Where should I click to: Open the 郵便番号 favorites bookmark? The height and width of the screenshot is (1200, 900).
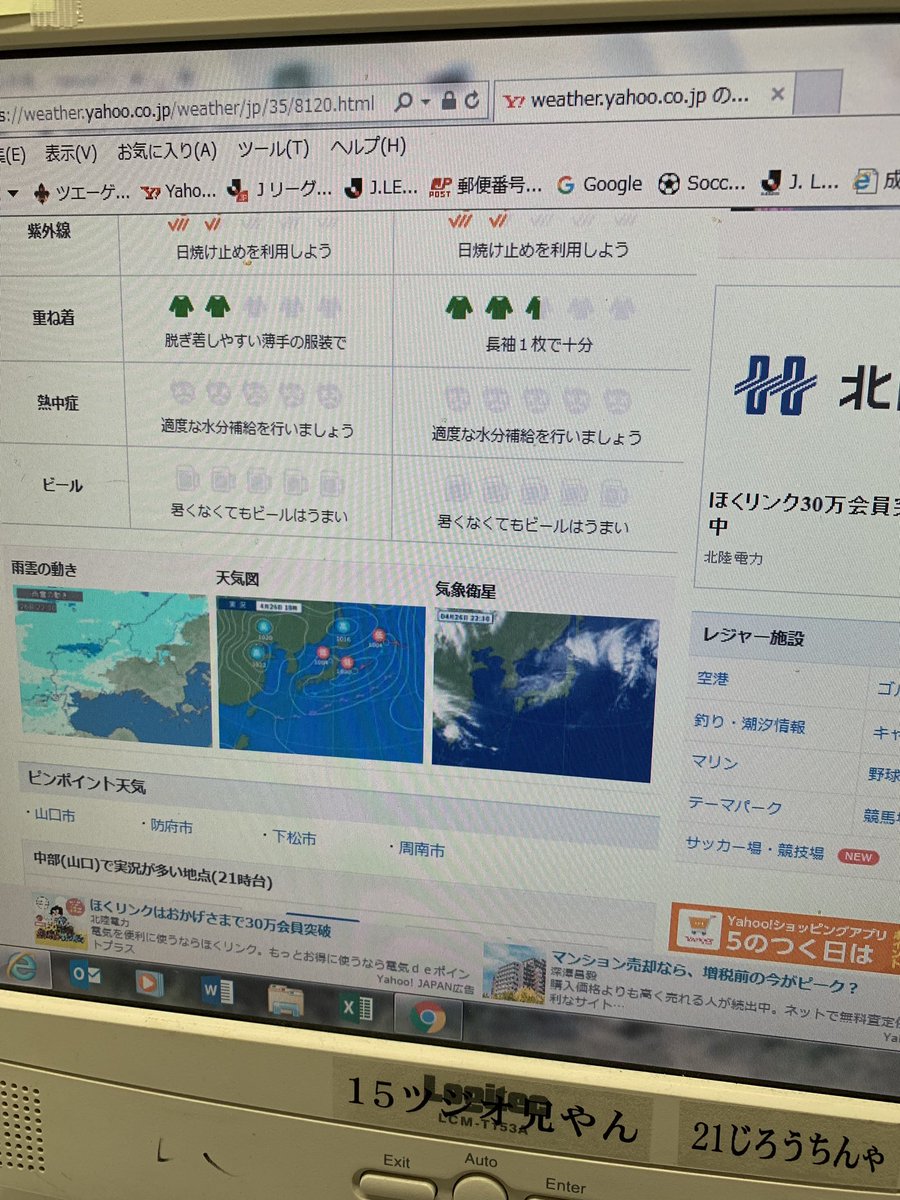pos(486,186)
